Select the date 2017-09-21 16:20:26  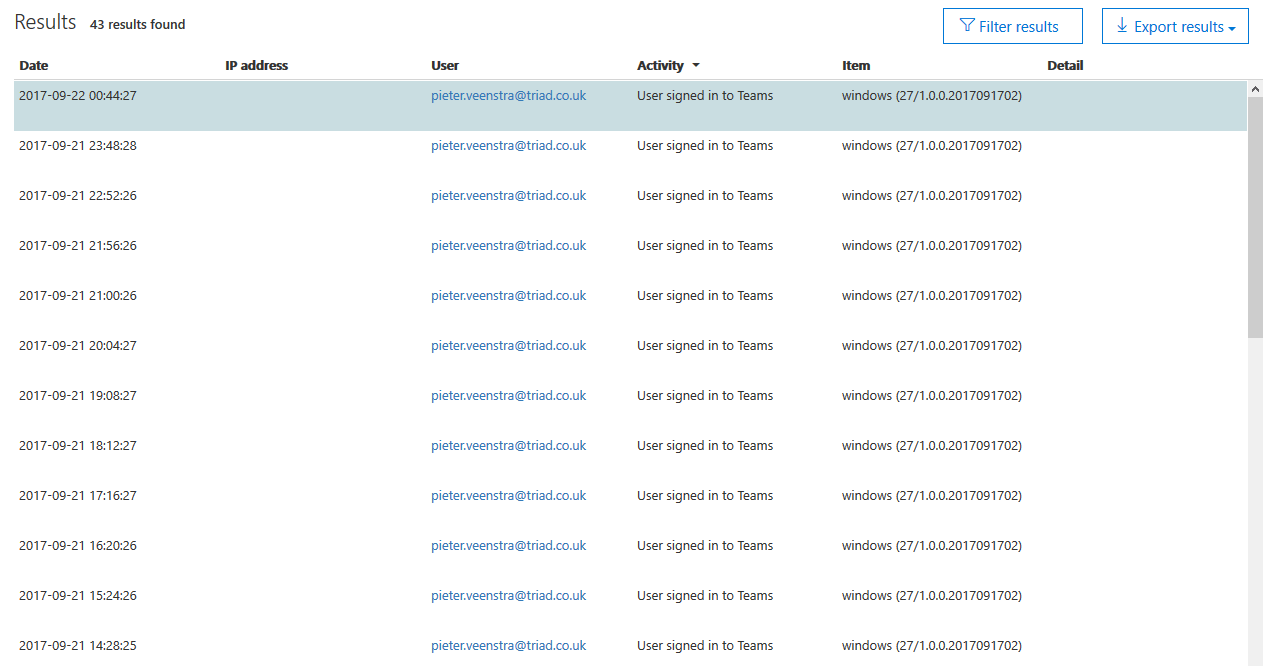pyautogui.click(x=78, y=546)
